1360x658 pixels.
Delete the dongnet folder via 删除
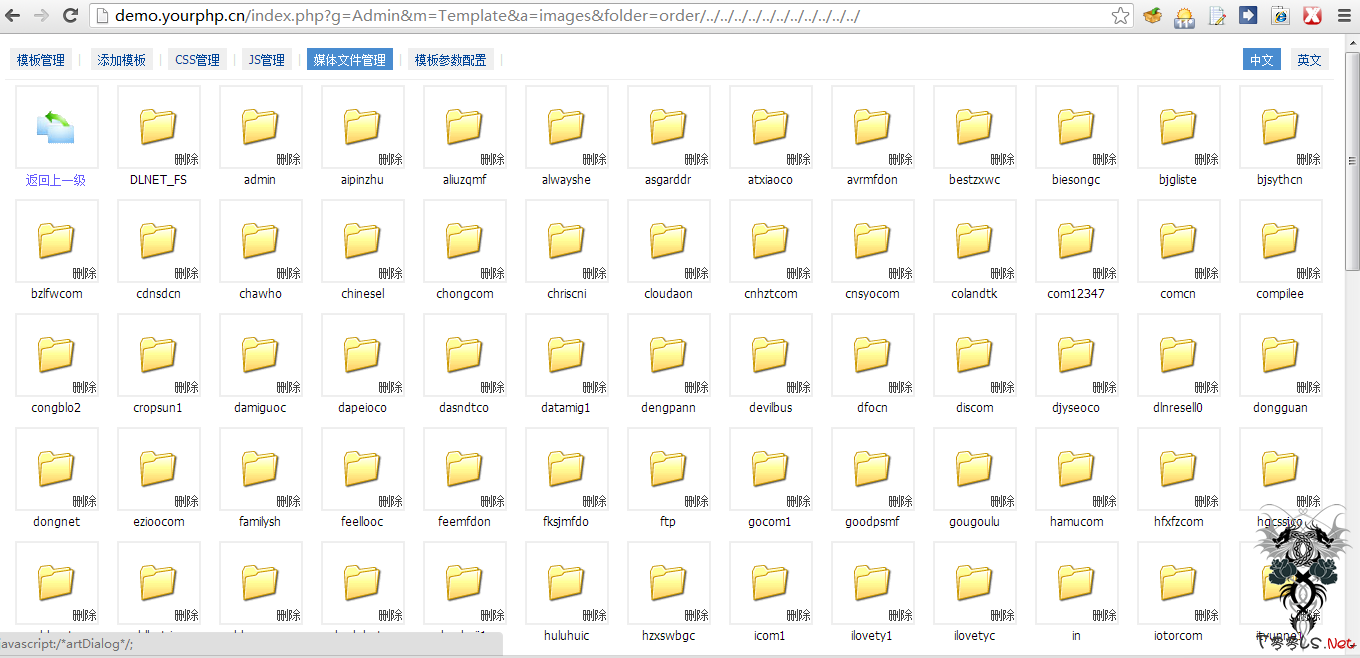click(85, 501)
